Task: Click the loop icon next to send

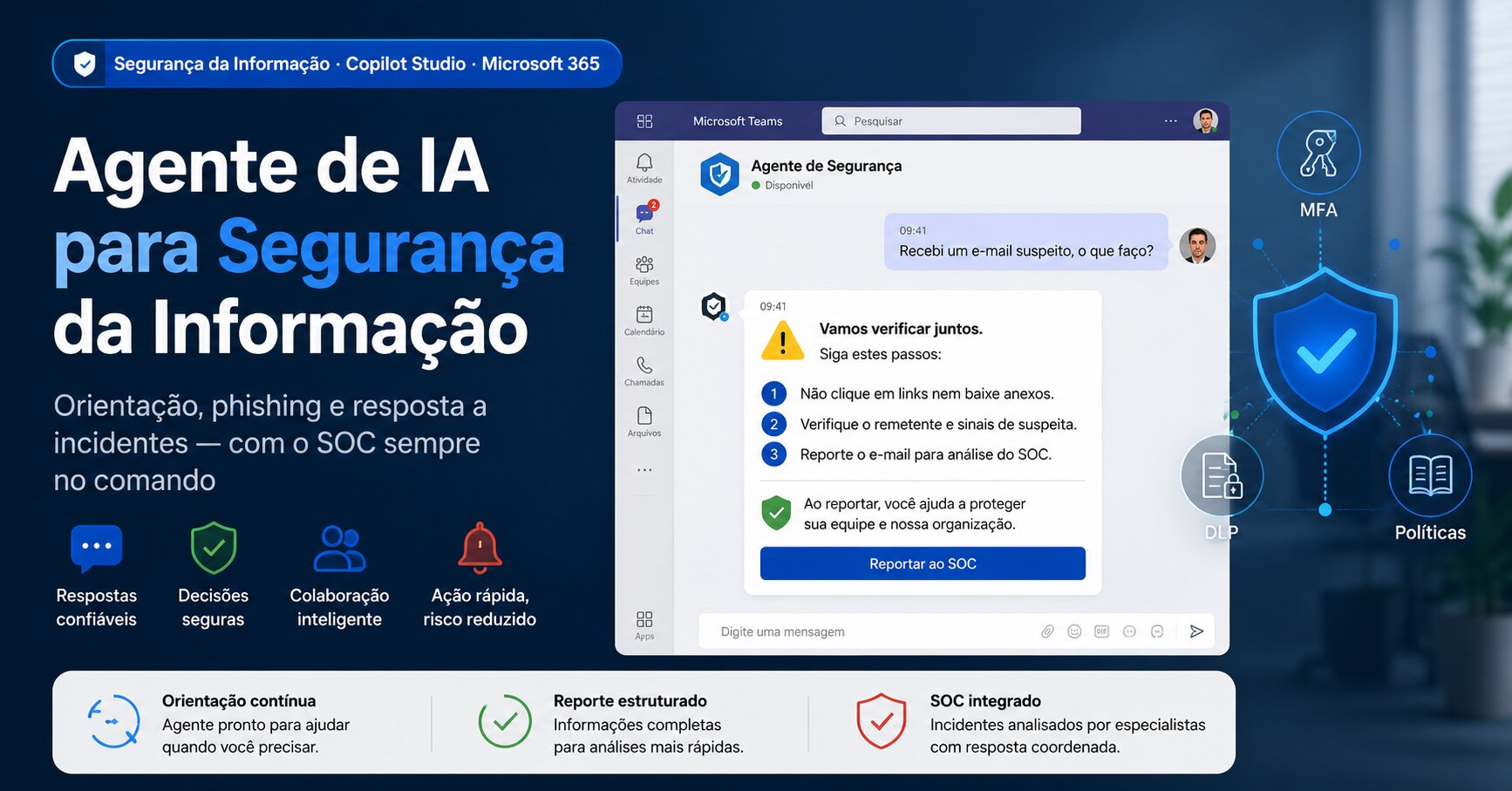Action: [x=1157, y=631]
